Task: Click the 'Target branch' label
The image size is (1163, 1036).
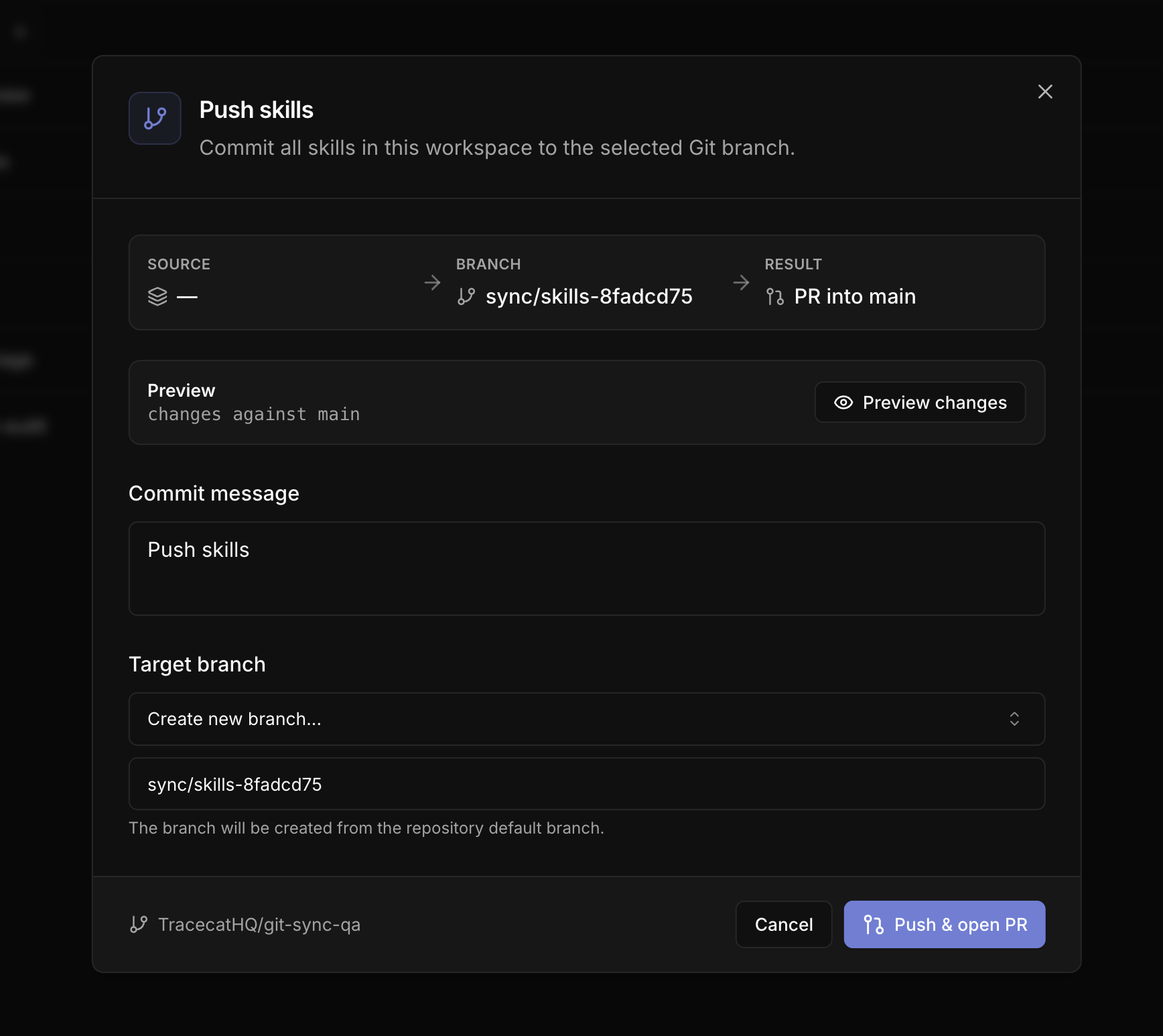Action: pos(197,664)
